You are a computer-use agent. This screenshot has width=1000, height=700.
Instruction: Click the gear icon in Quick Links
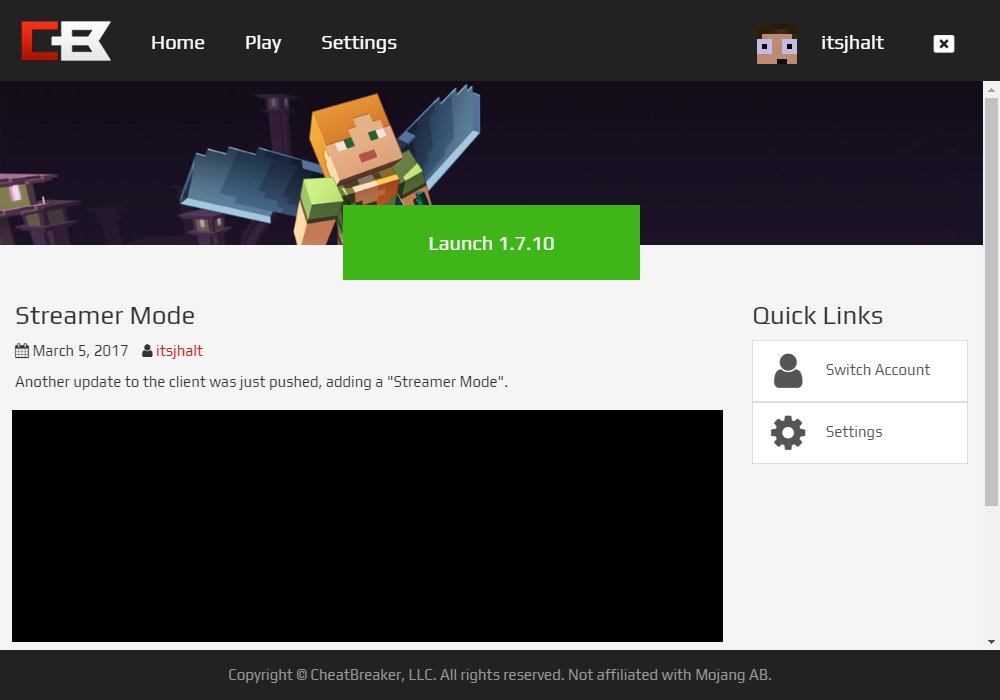point(788,432)
